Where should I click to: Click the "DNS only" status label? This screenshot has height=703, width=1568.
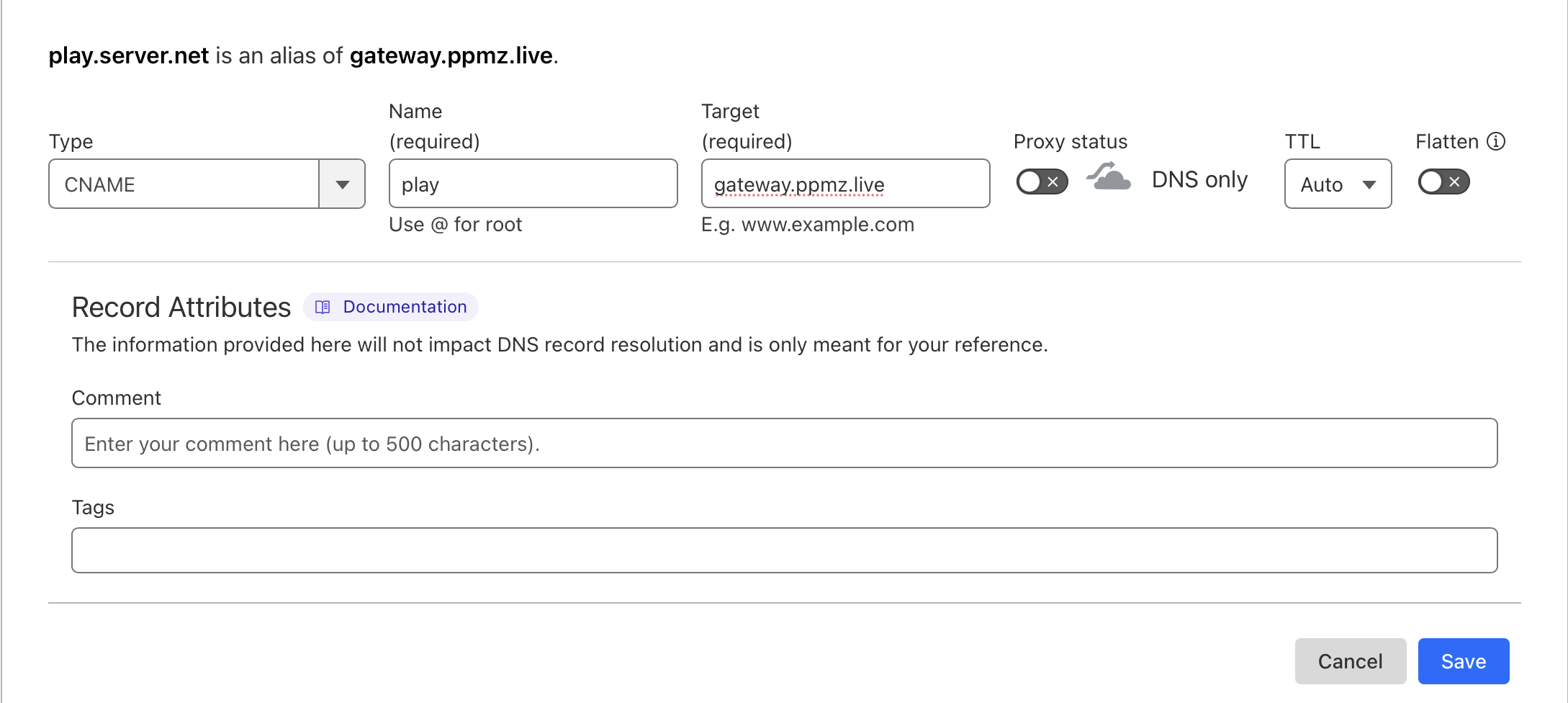pos(1199,180)
